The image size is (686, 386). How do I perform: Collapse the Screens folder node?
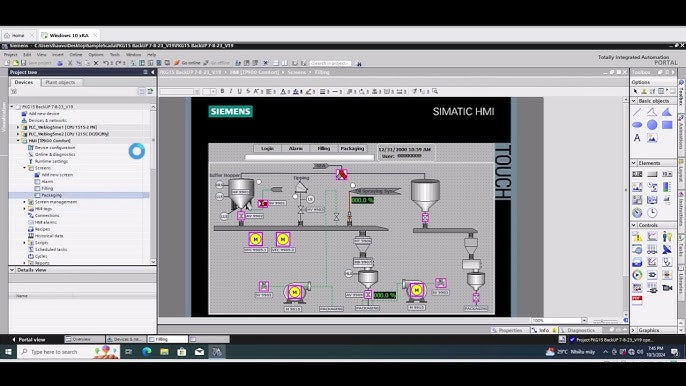tap(24, 168)
